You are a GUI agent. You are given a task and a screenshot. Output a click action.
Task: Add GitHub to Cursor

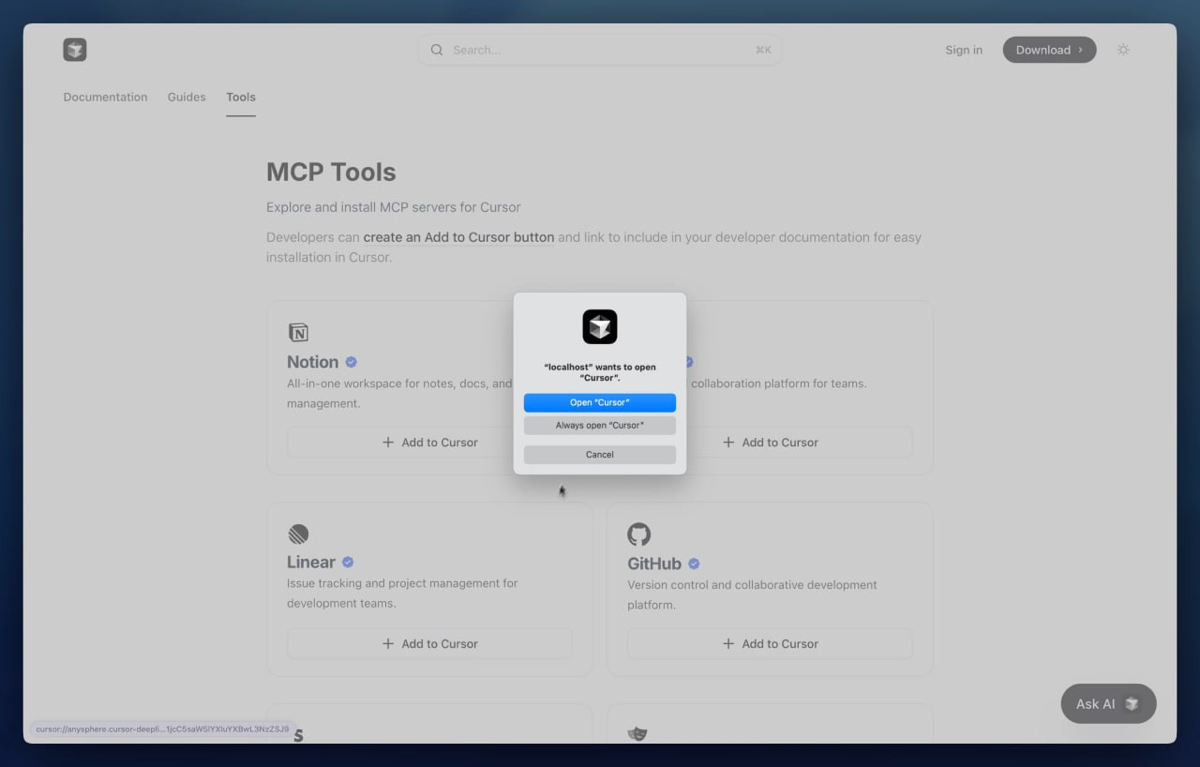pos(770,644)
